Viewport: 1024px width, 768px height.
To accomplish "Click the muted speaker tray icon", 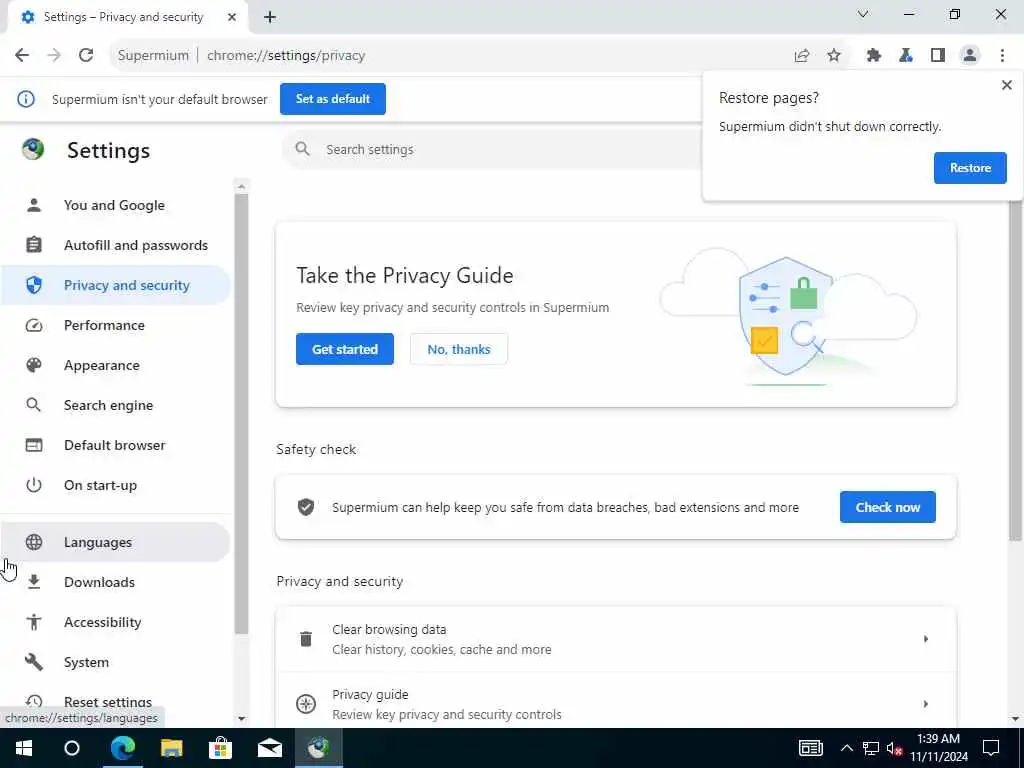I will click(x=895, y=748).
